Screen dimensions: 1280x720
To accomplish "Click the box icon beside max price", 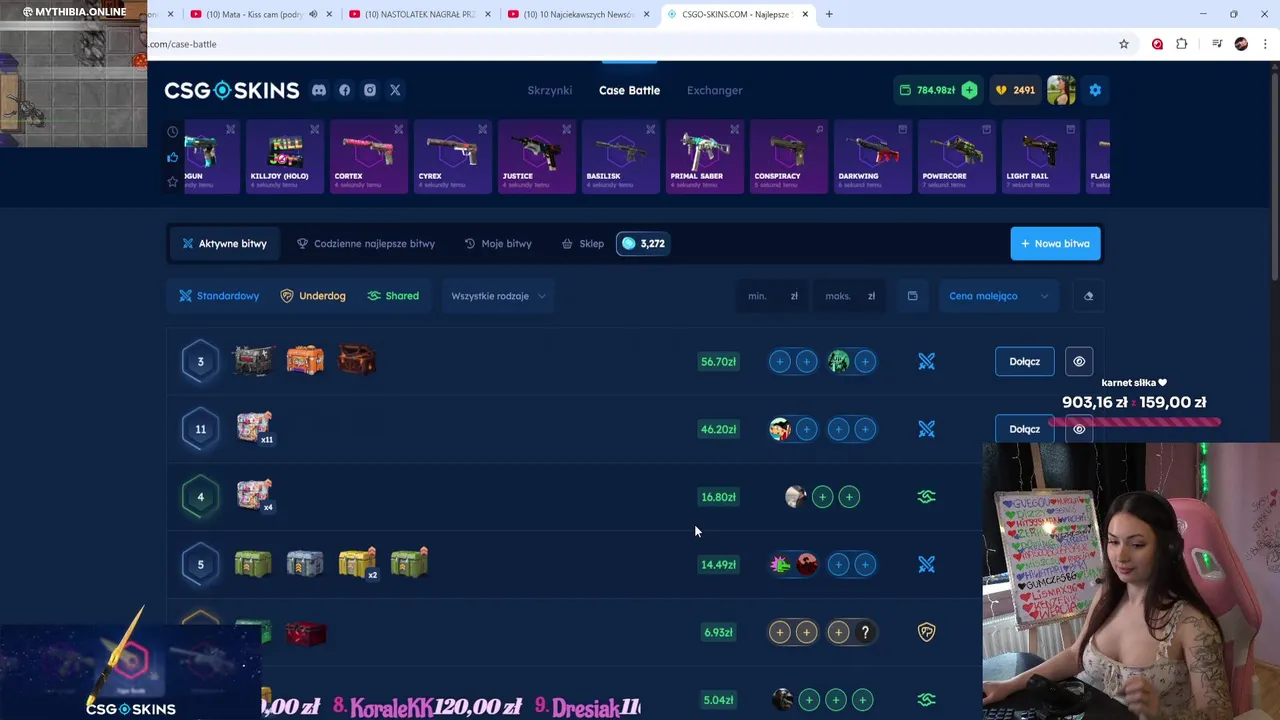I will [912, 296].
